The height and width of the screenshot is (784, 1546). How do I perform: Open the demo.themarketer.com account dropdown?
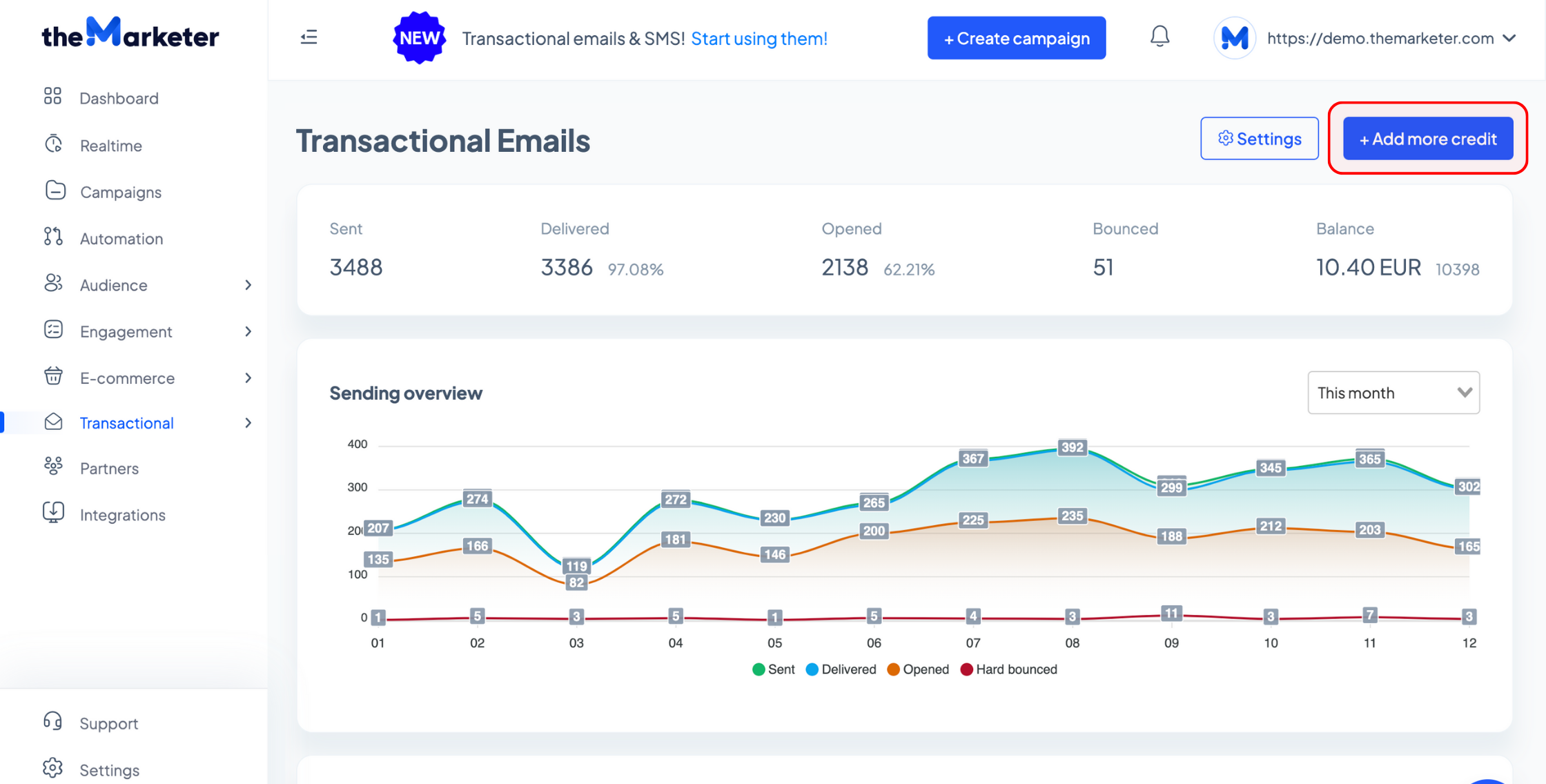1391,38
